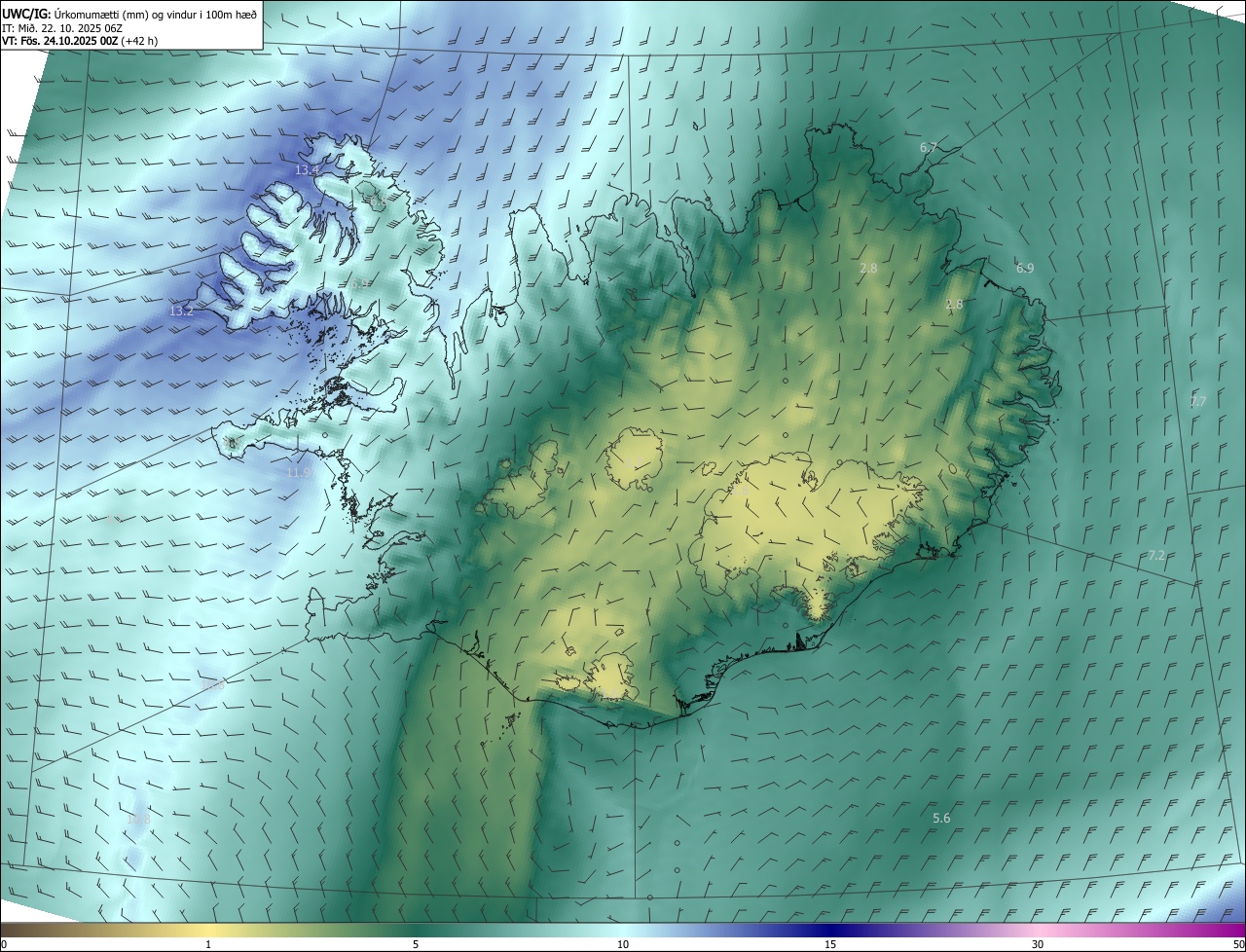Screen dimensions: 1246x952
Task: Click the 13.2 precipitation value
Action: [181, 311]
